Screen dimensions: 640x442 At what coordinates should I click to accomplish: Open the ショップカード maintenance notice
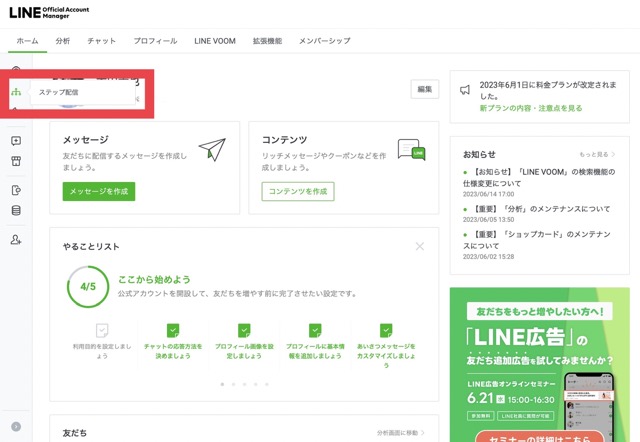pos(537,240)
